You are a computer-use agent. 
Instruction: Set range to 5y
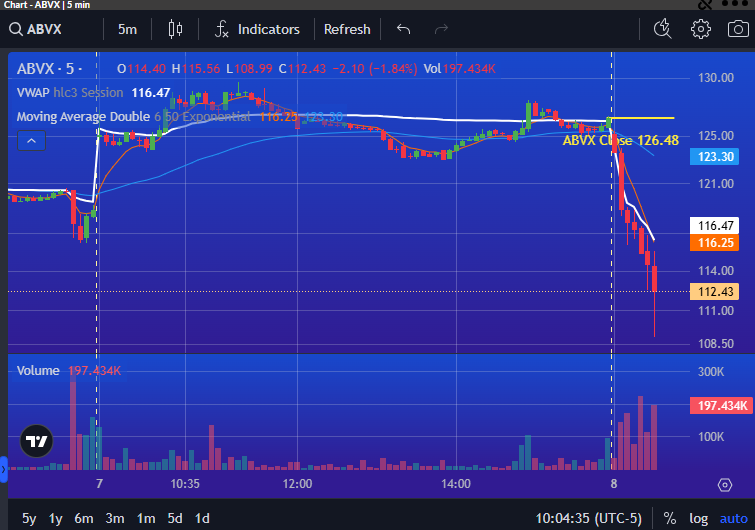tap(29, 518)
